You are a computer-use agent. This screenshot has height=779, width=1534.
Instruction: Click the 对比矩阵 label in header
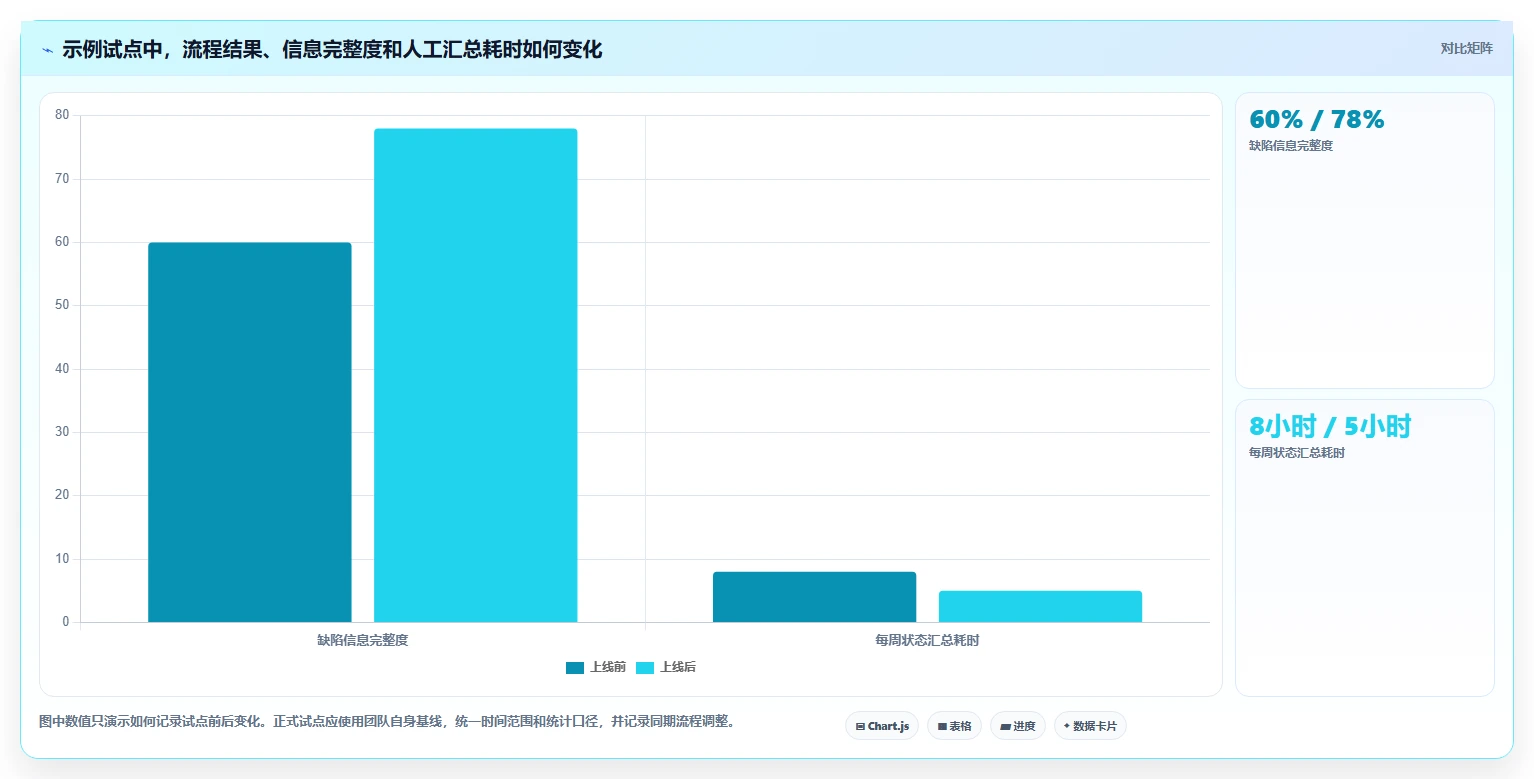(x=1466, y=48)
